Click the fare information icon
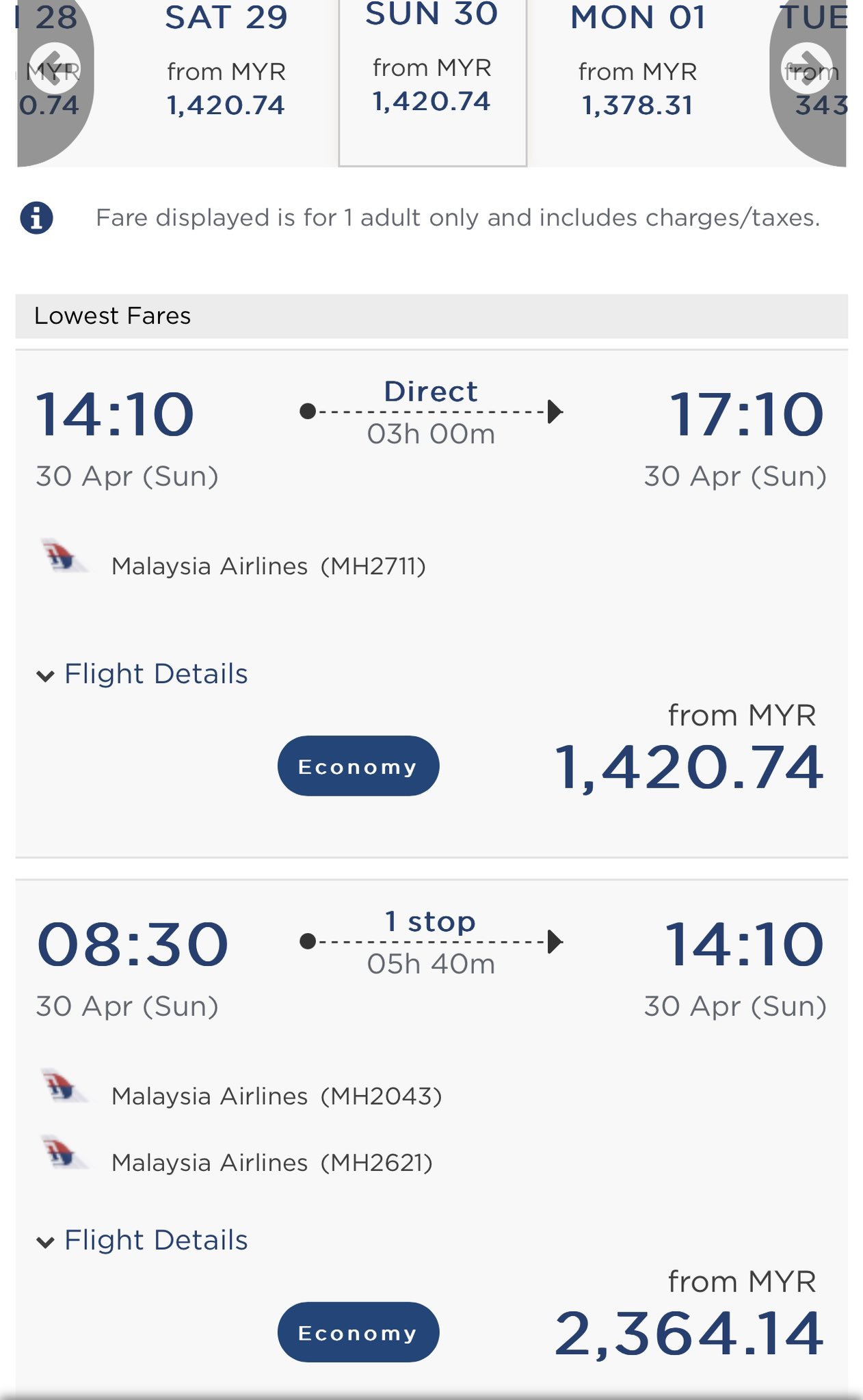Screen dimensions: 863x1400 click(37, 218)
